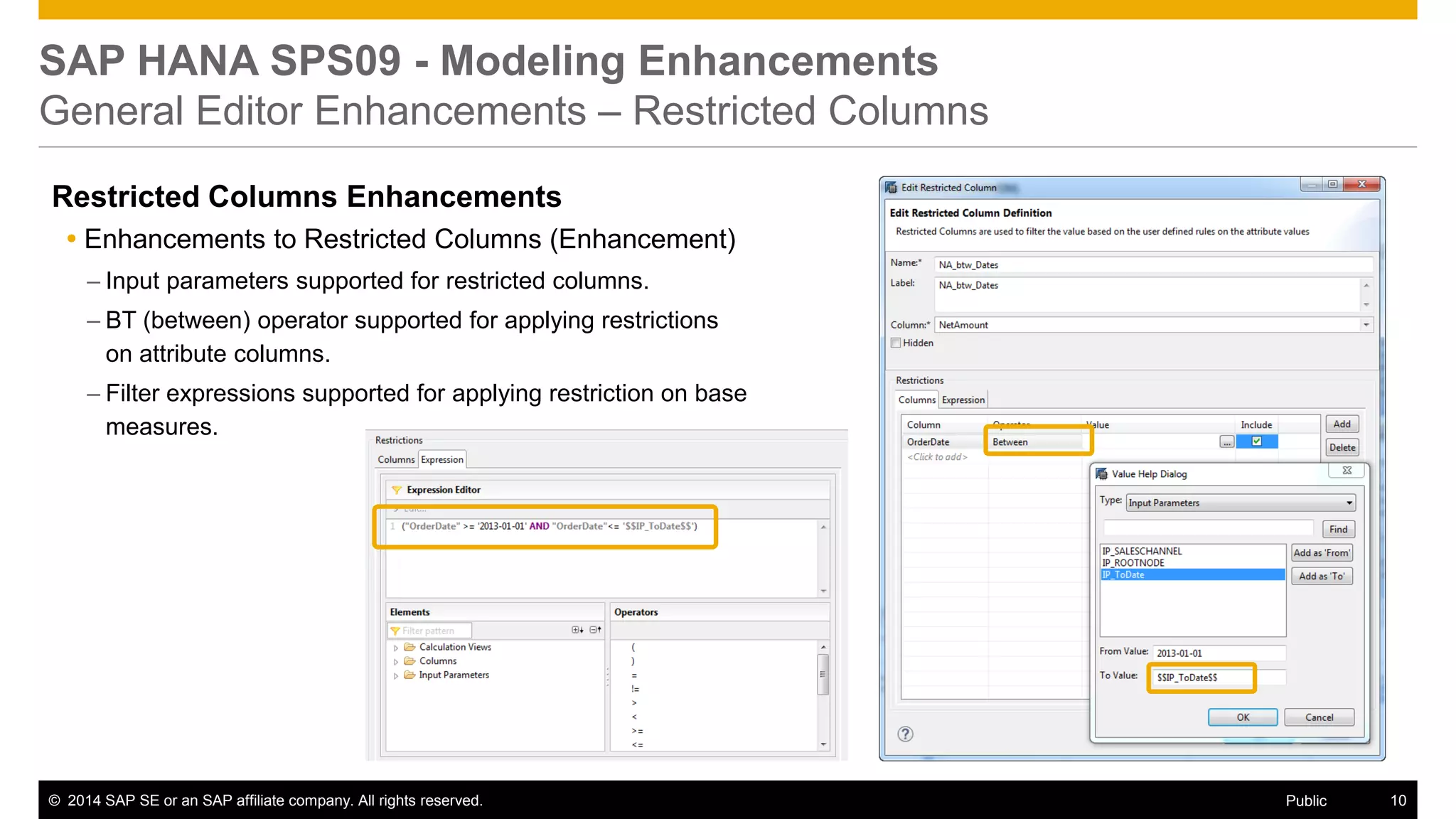
Task: Click the expand all elements icon
Action: (577, 630)
